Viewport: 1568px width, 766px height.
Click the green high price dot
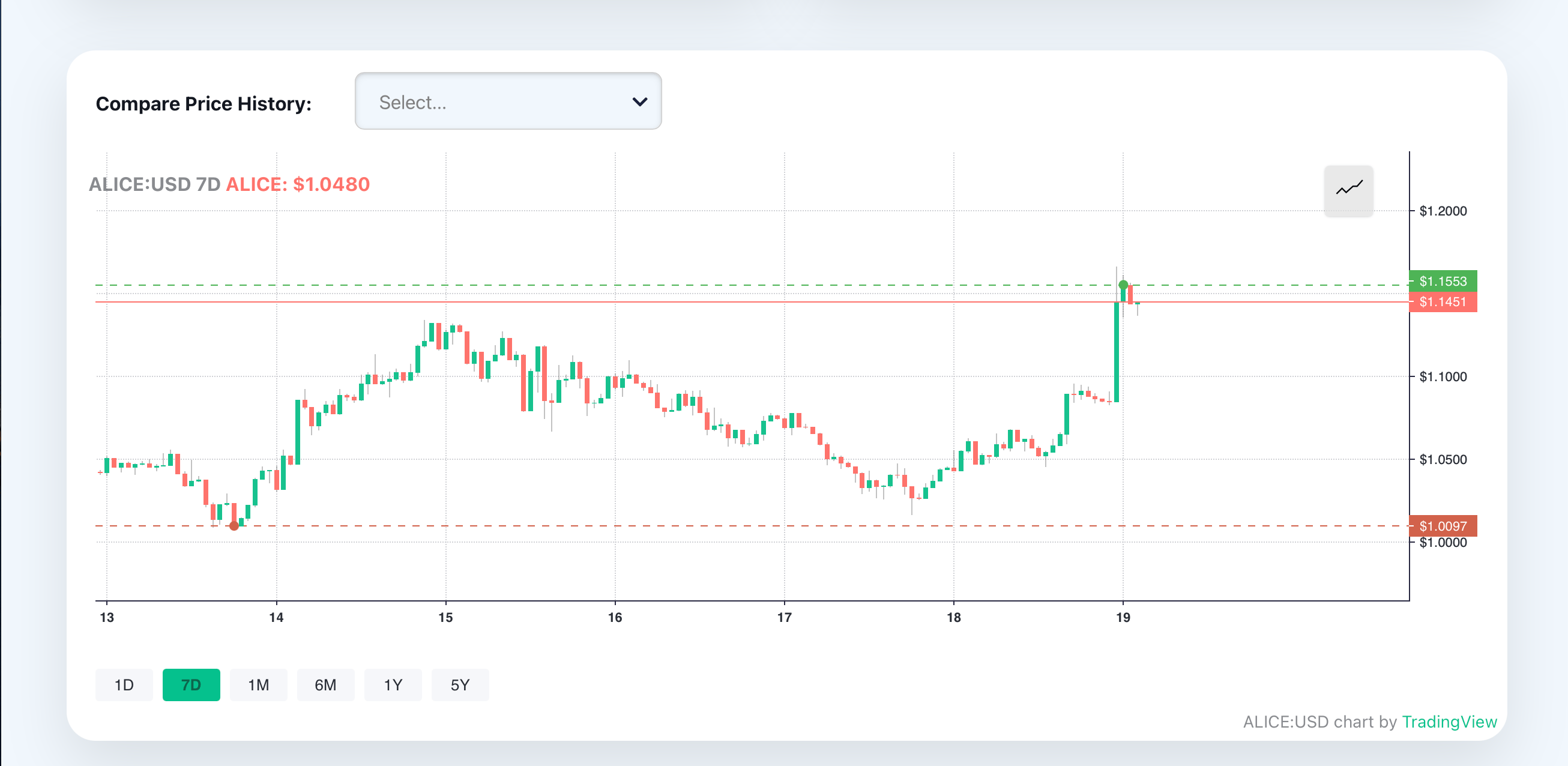1123,285
